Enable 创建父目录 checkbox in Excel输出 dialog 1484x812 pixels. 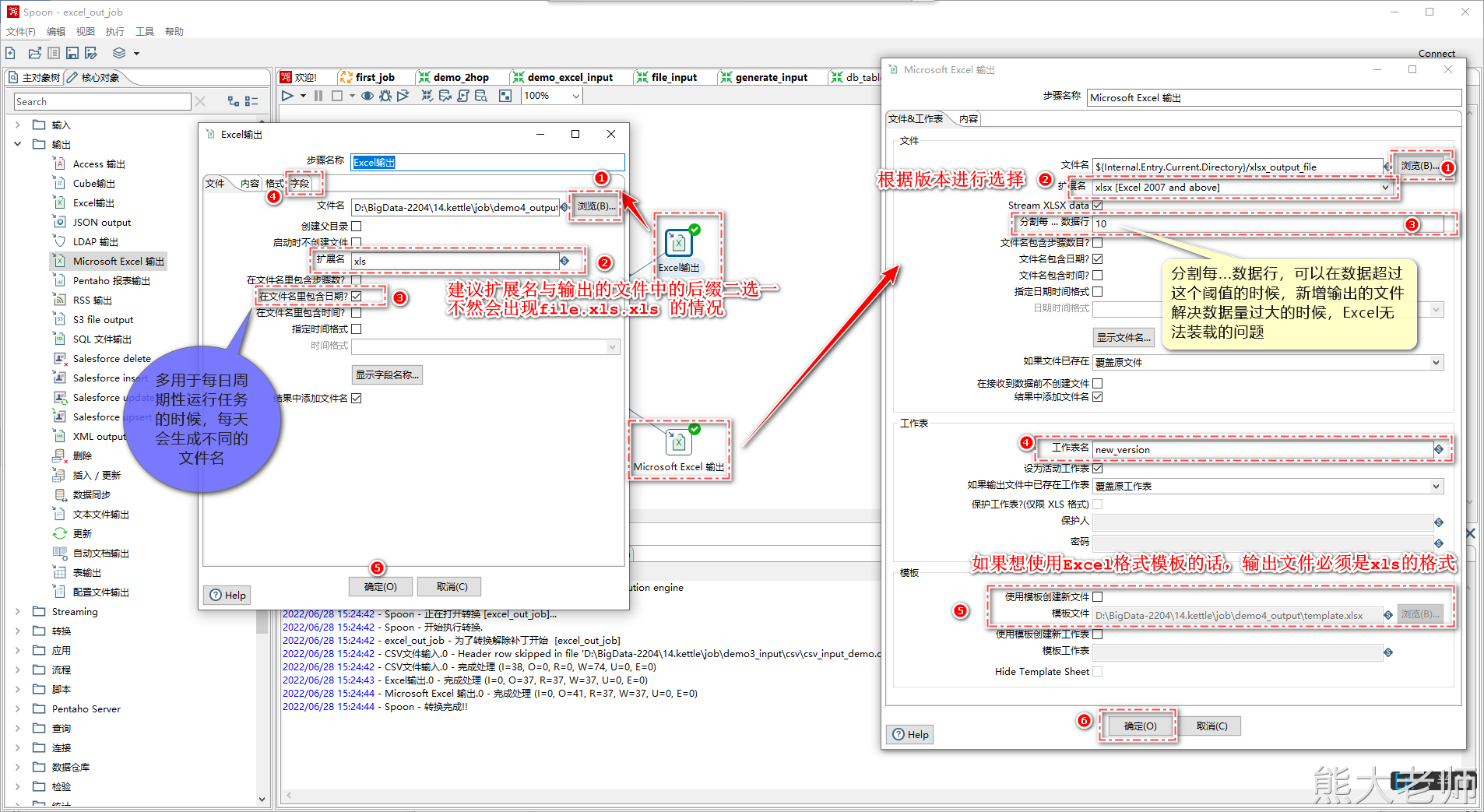357,226
